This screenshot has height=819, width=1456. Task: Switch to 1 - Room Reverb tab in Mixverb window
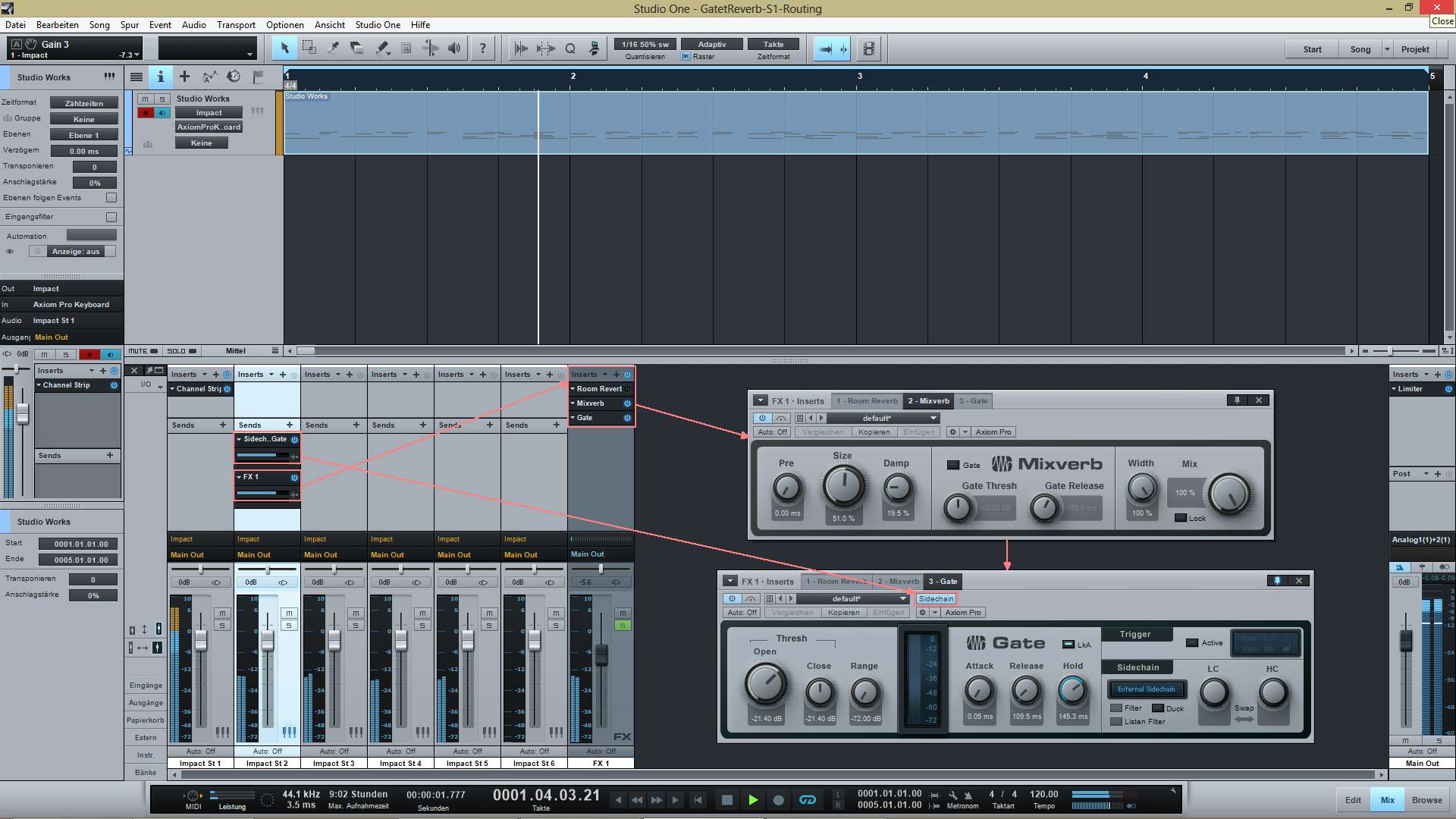click(x=867, y=400)
